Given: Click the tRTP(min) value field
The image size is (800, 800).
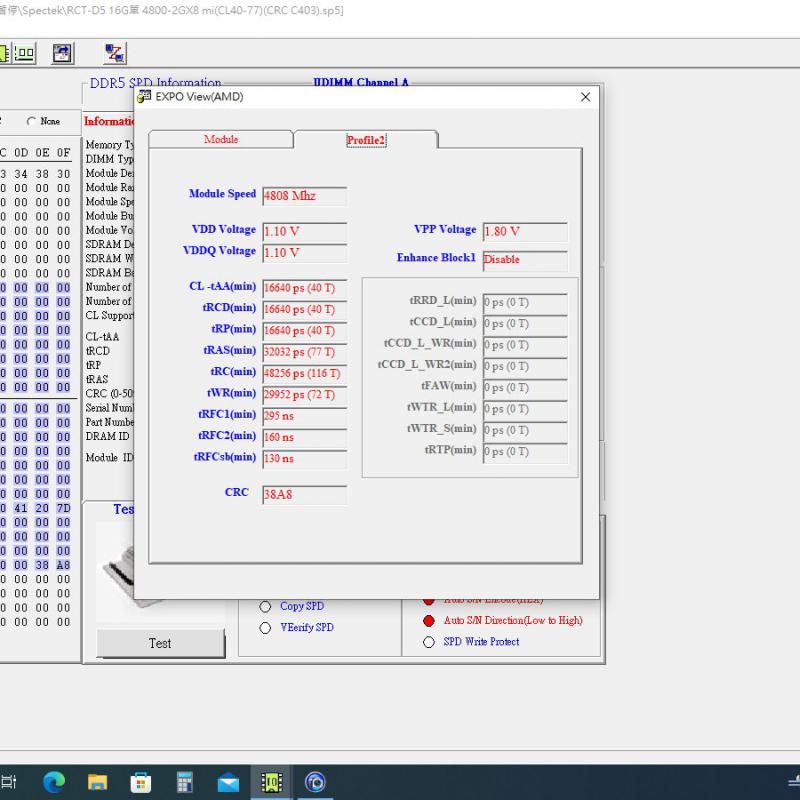Looking at the screenshot, I should [525, 452].
